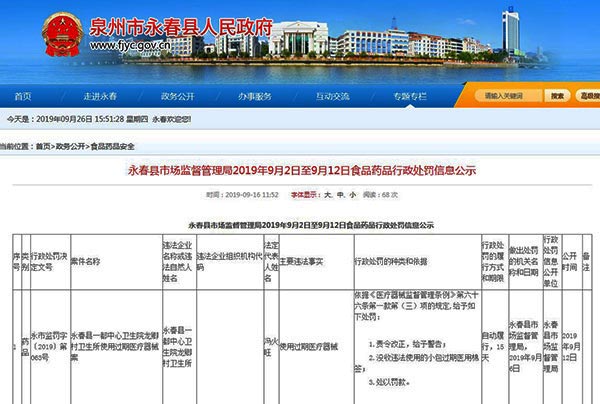Open the 首页 navigation tab

[x=22, y=96]
